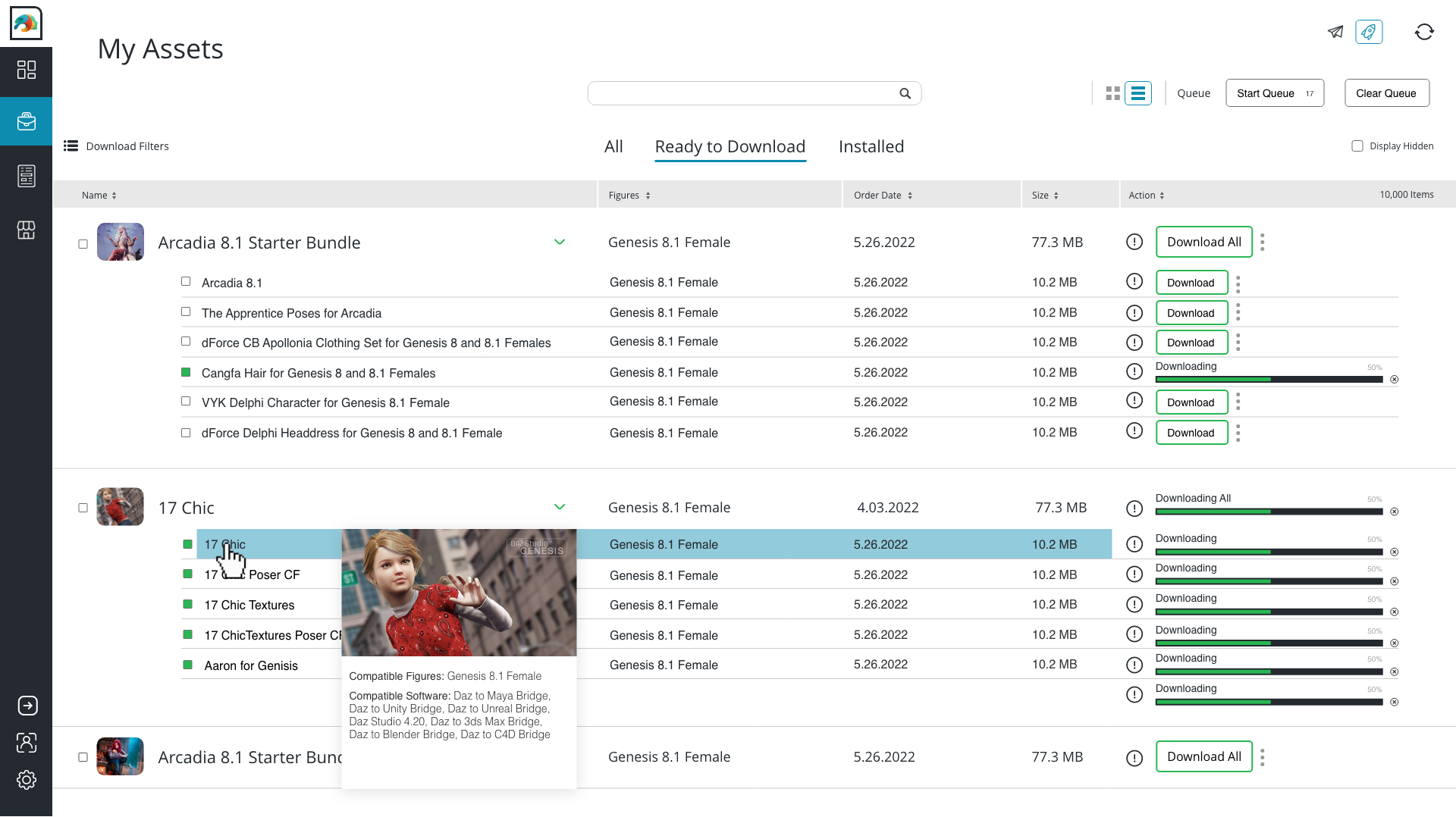1456x817 pixels.
Task: Collapse the first Arcadia 8.1 Starter Bundle chevron
Action: (x=560, y=242)
